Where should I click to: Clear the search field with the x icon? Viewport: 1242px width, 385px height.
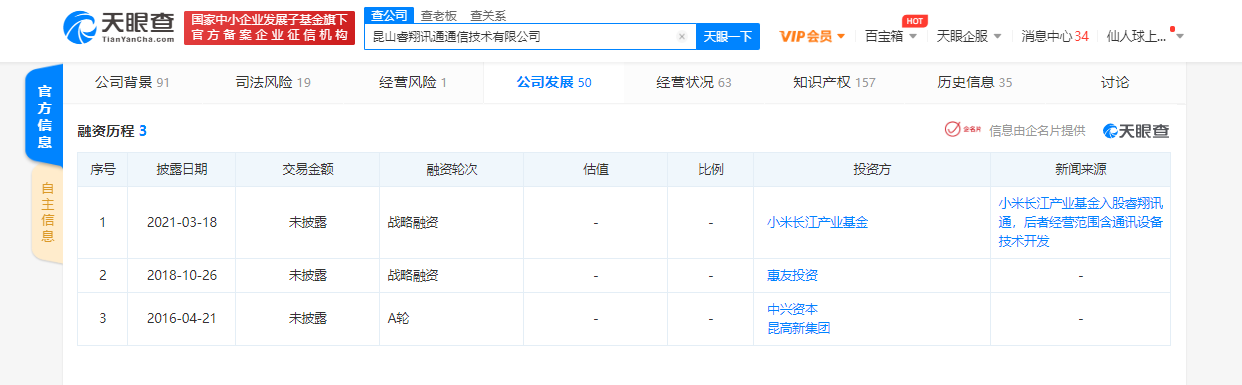682,36
